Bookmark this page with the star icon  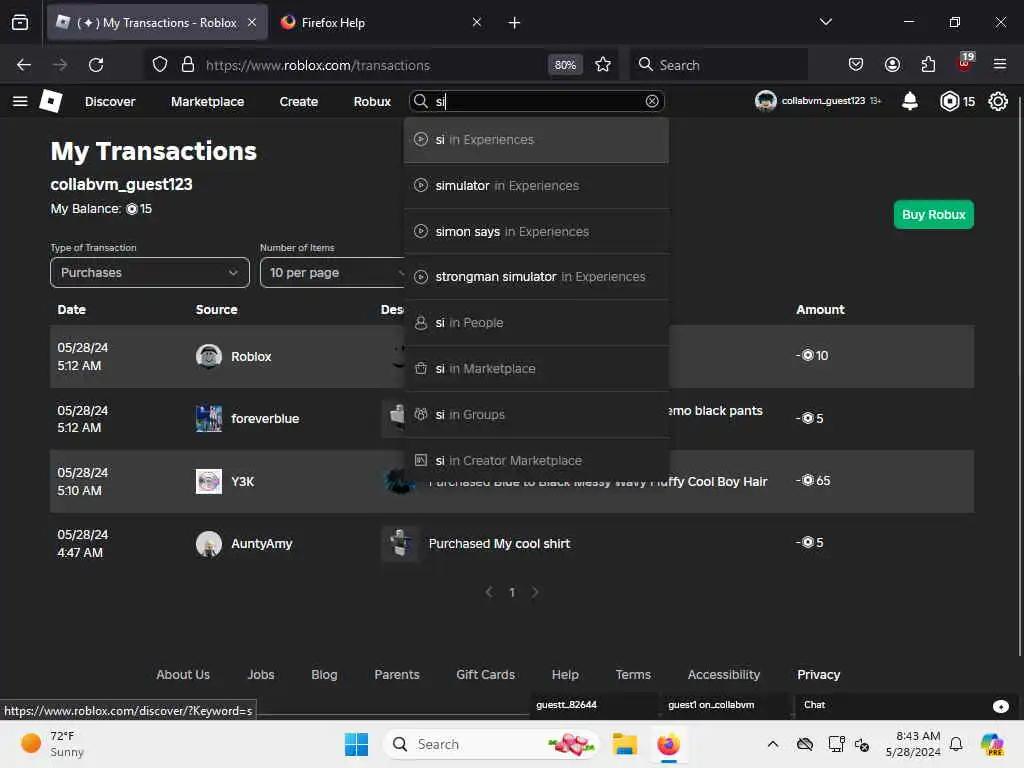click(x=603, y=65)
